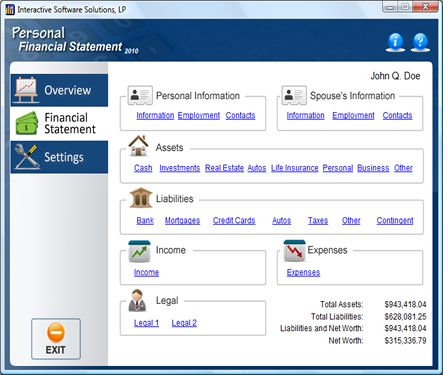Click the John Q. Doe name
Screen dimensions: 443x375
click(395, 76)
